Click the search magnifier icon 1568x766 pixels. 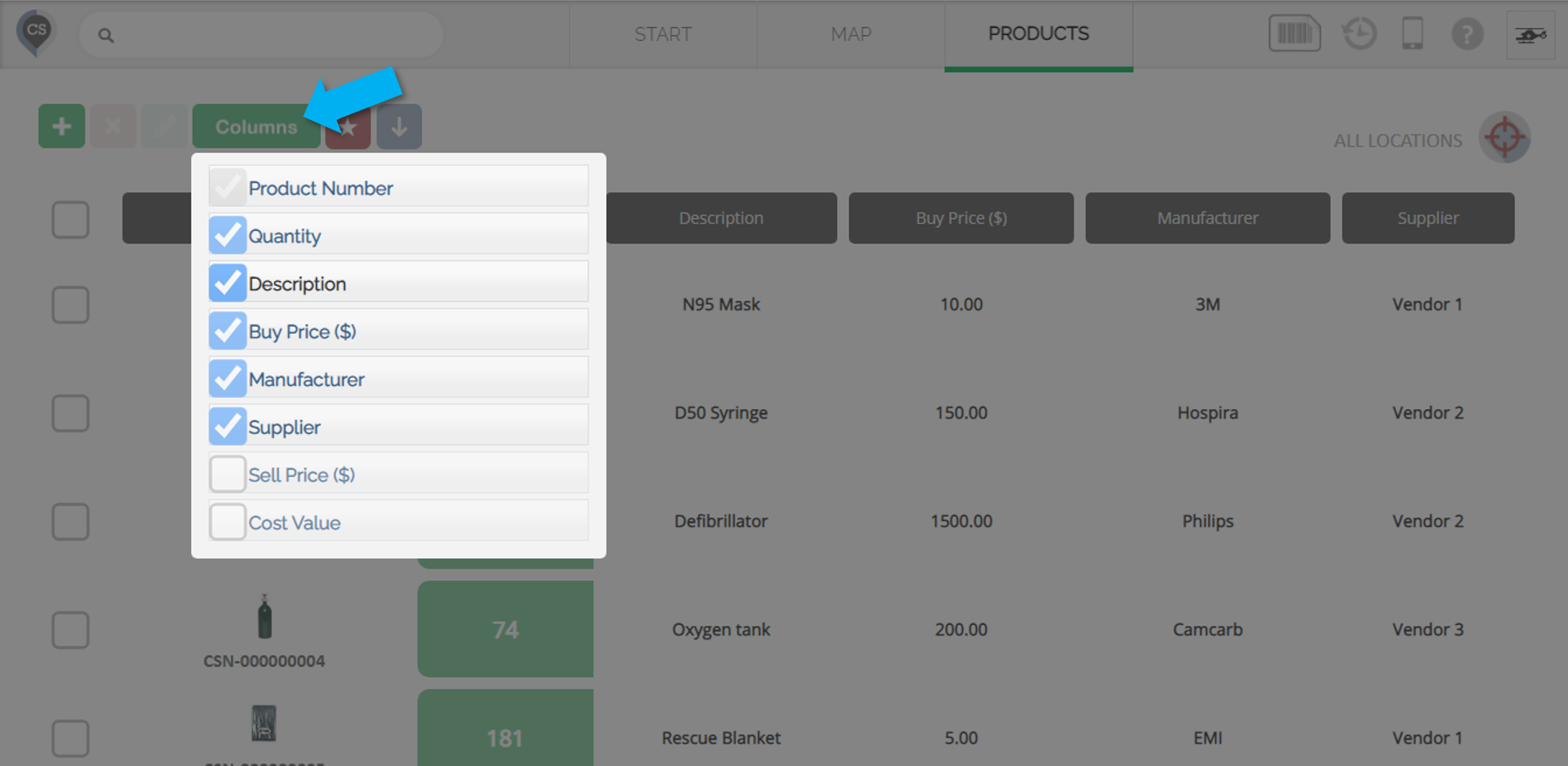105,35
